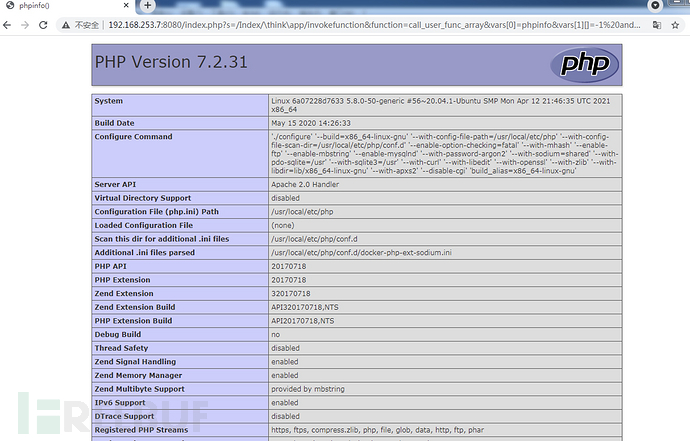This screenshot has height=441, width=690.
Task: Click the System row label
Action: 109,101
